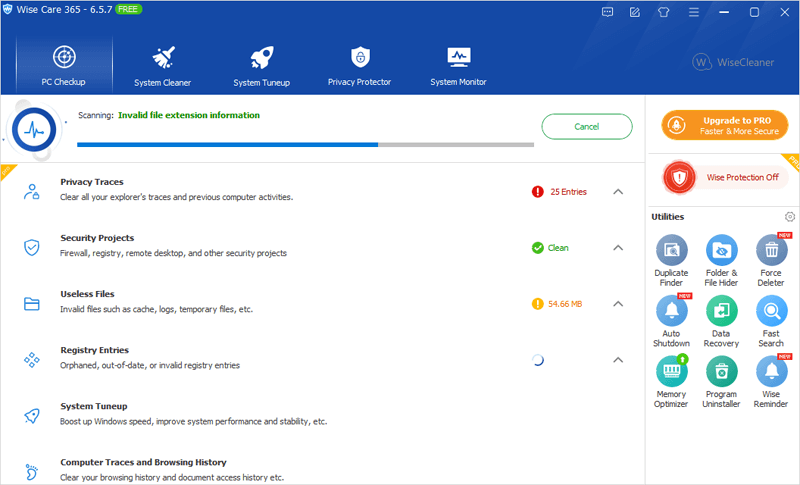Viewport: 800px width, 485px height.
Task: Open the System Tuneup tab
Action: 262,66
